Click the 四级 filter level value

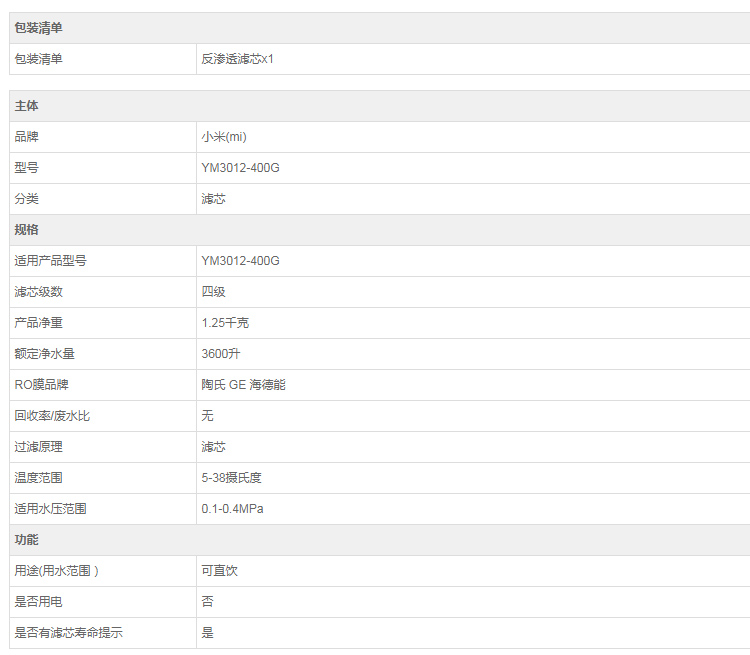[213, 292]
